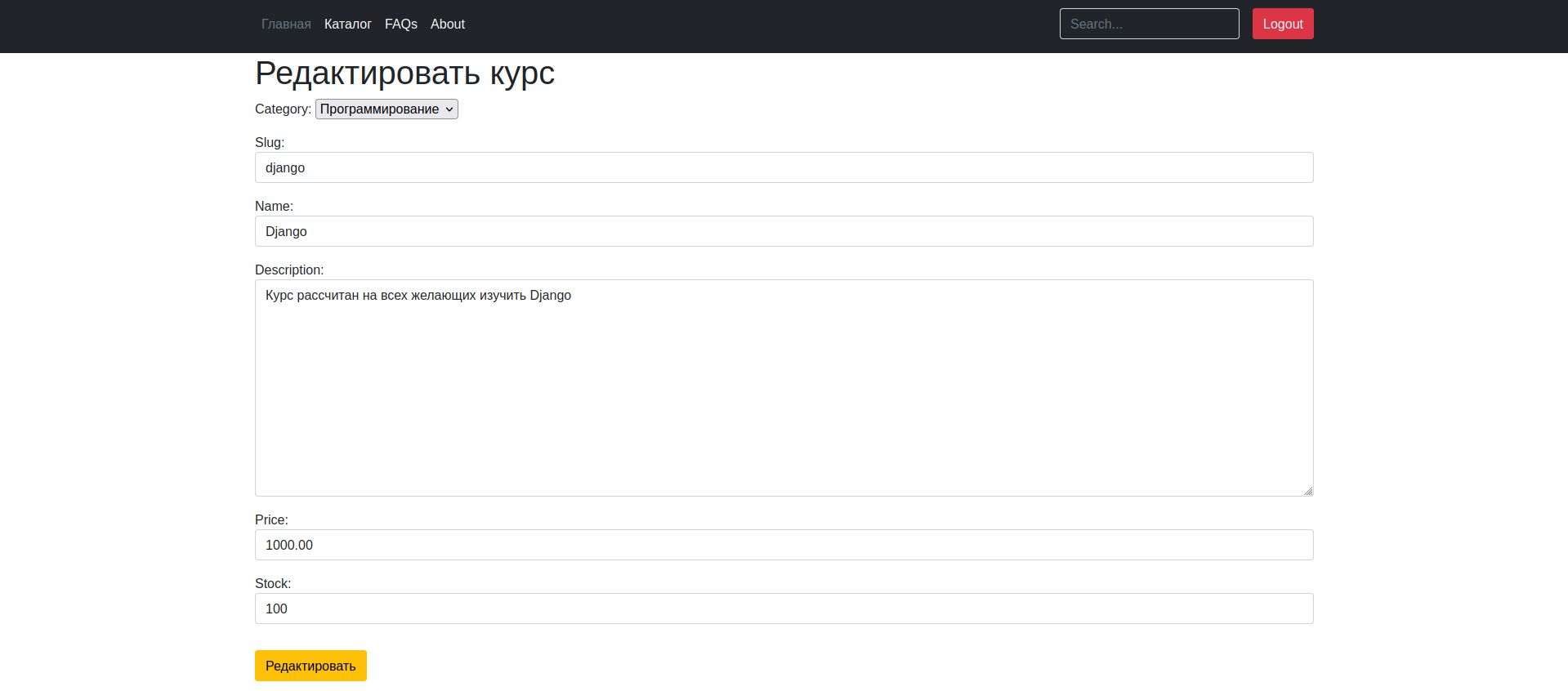Submit the form with yellow Редактировать button
Image resolution: width=1568 pixels, height=691 pixels.
click(x=310, y=666)
